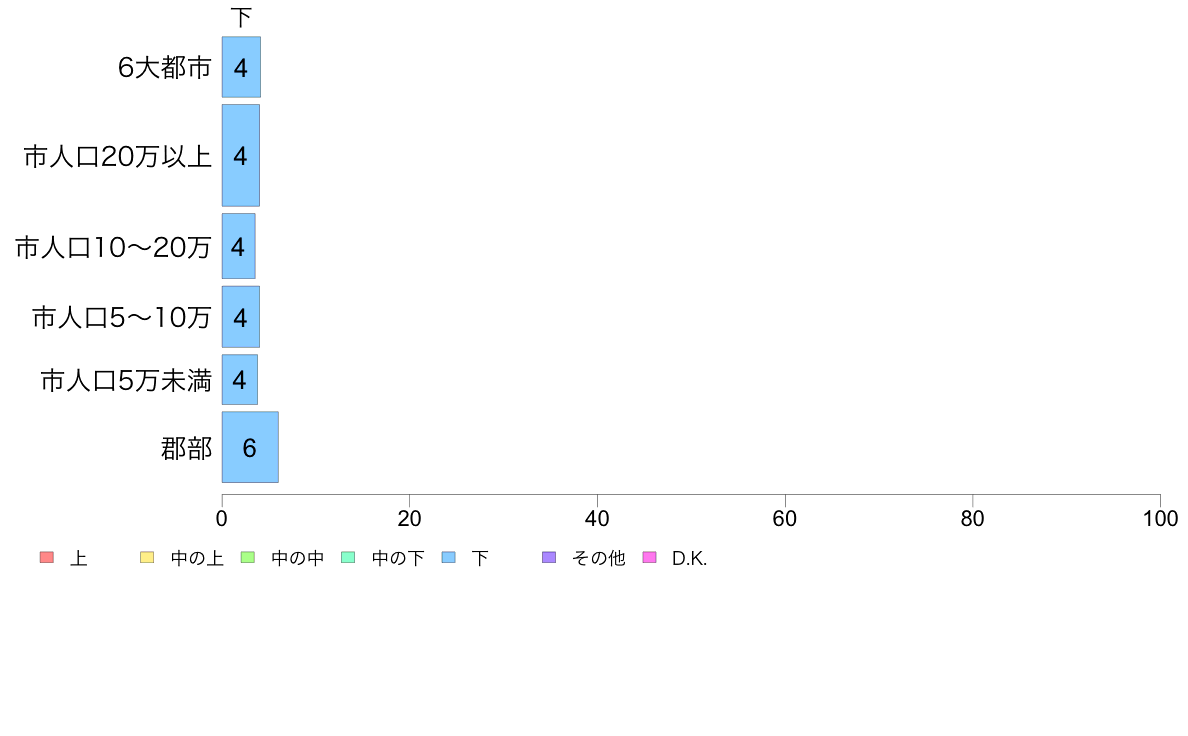This screenshot has height=736, width=1188.
Task: Select the 市人口5〜10万 bar
Action: (x=241, y=317)
